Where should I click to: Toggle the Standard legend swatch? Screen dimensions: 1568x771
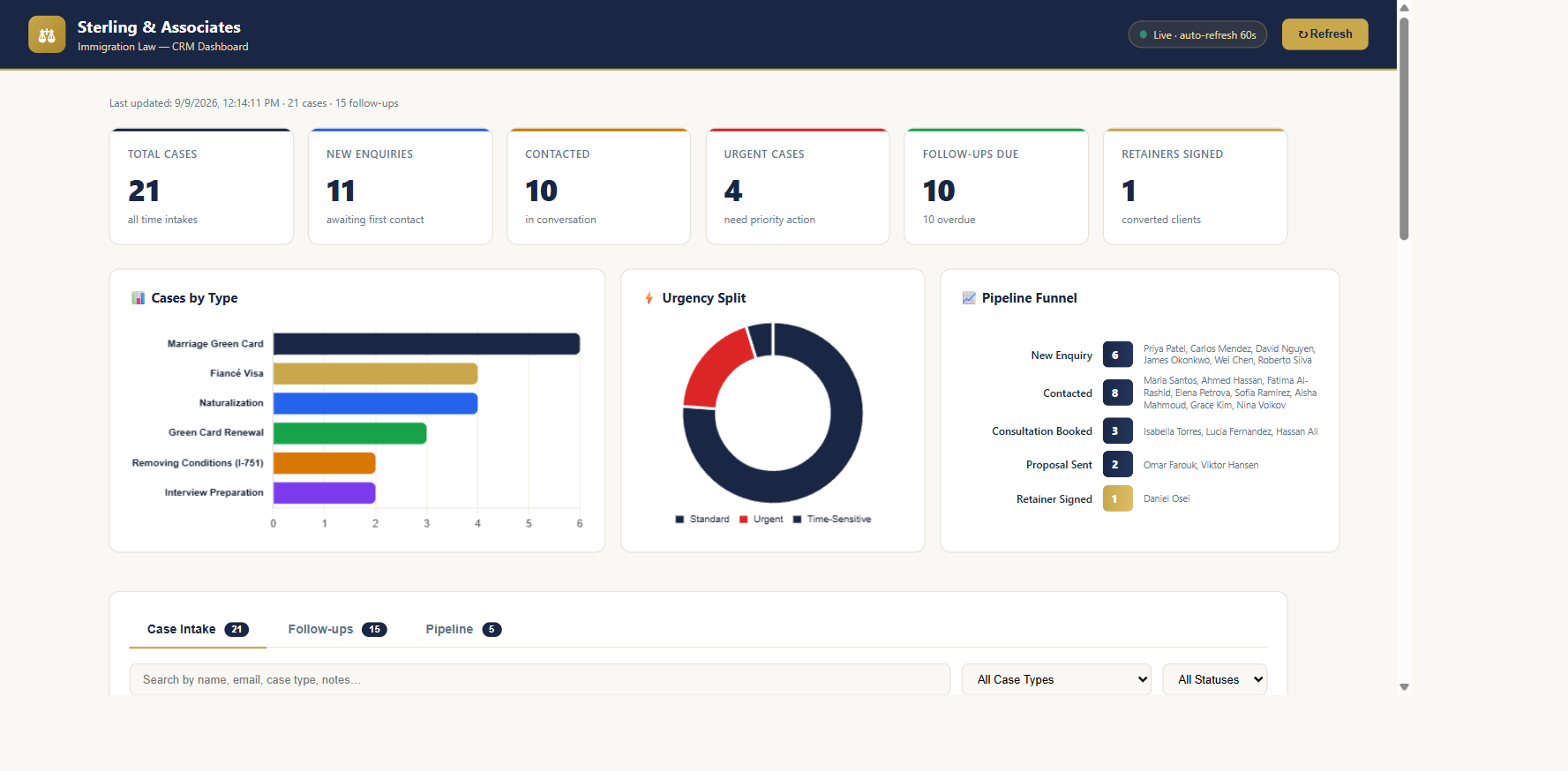(x=679, y=520)
